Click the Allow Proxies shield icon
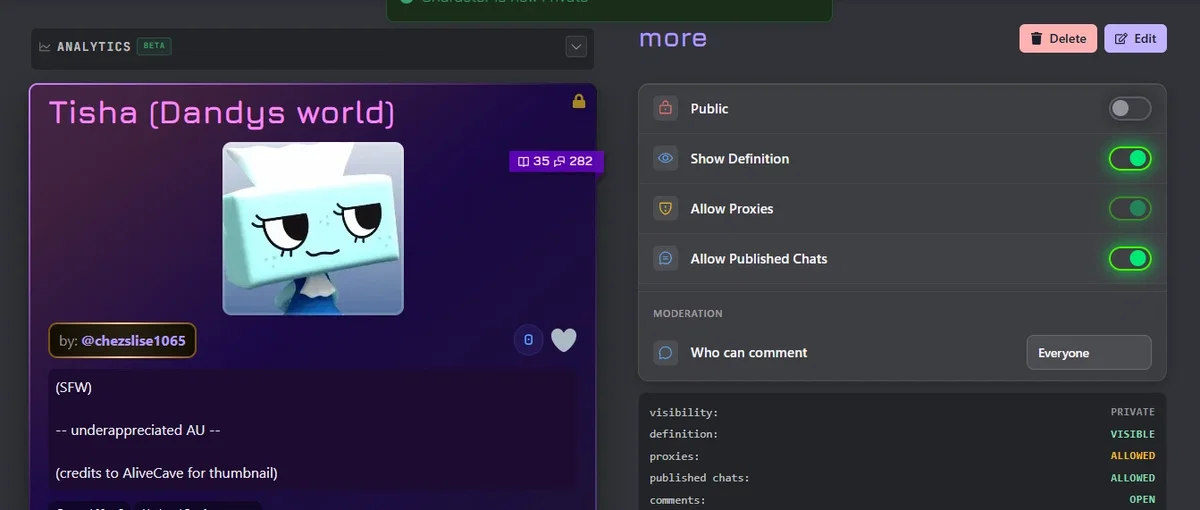 (665, 208)
